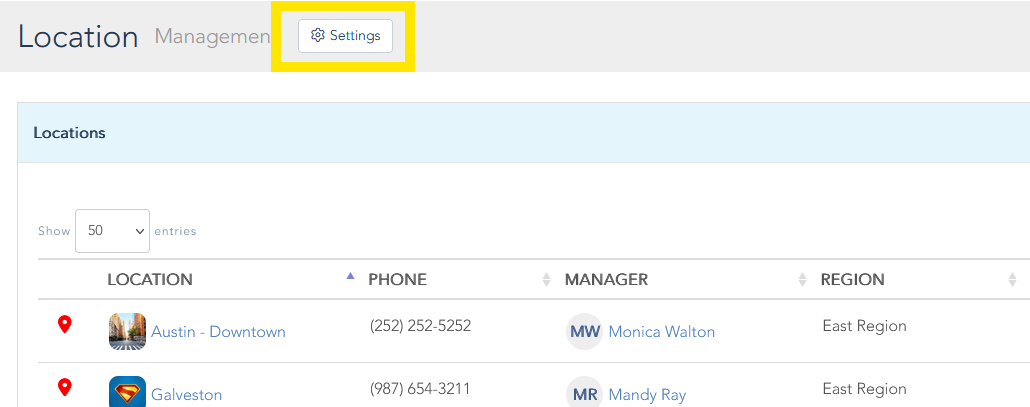Click the Galveston Superman logo thumbnail

127,392
